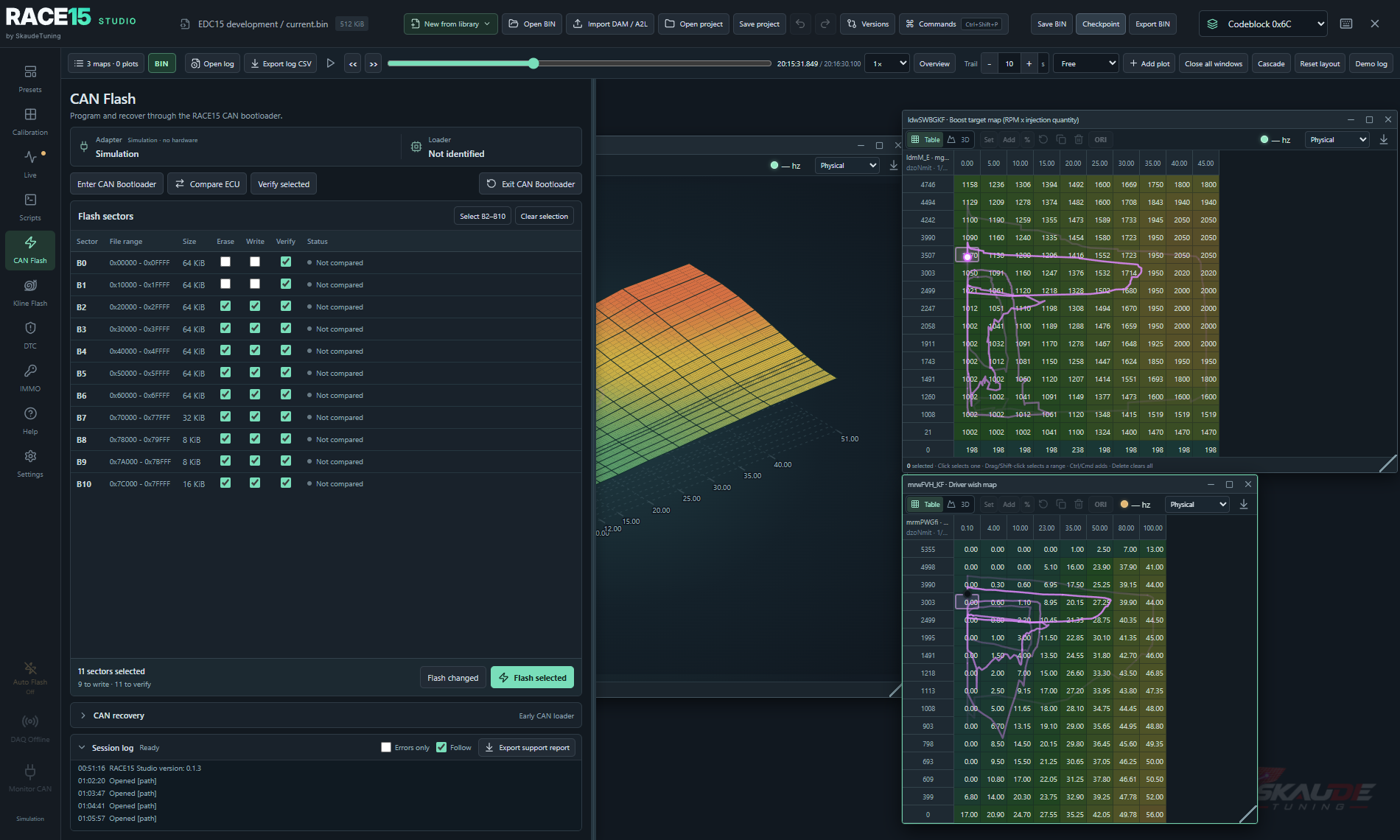Screen dimensions: 1400x840
Task: Toggle Erase checkbox for sector B0
Action: point(225,262)
